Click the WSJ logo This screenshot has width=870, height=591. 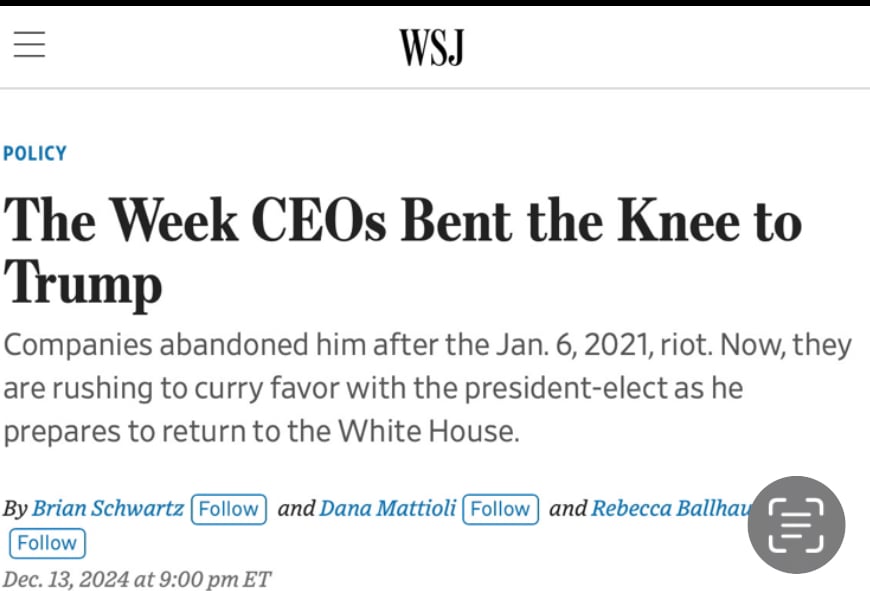click(432, 47)
